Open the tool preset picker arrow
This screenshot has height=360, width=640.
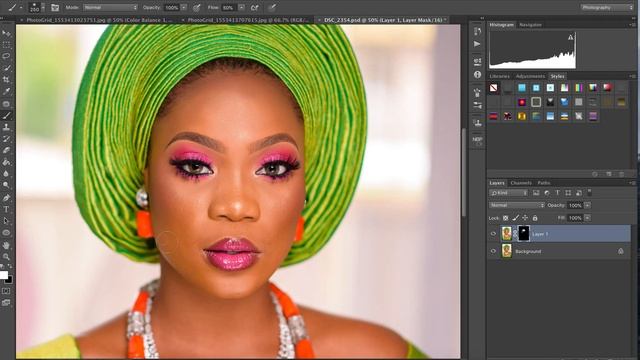[x=21, y=7]
